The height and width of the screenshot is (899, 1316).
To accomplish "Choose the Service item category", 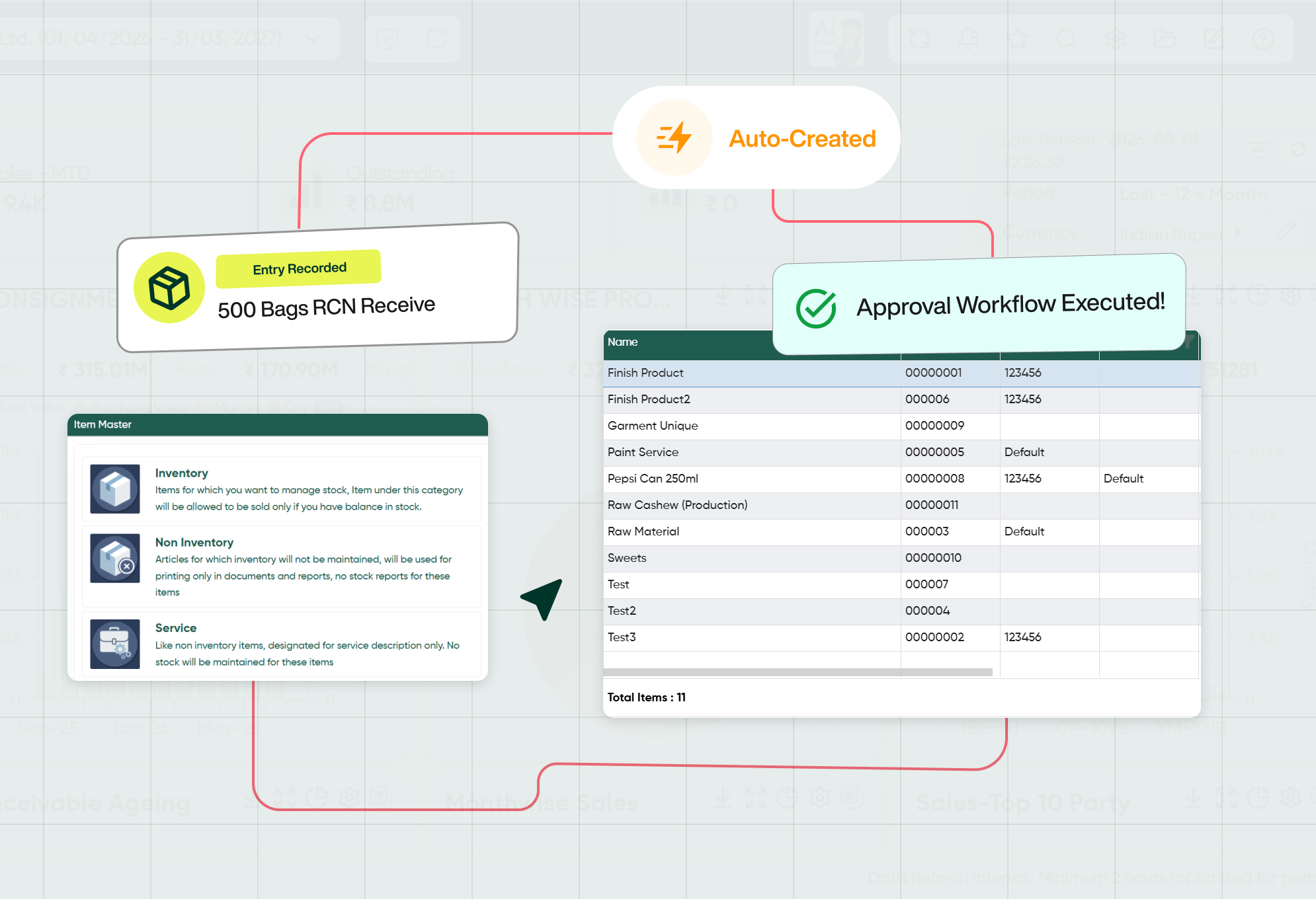I will click(x=281, y=644).
